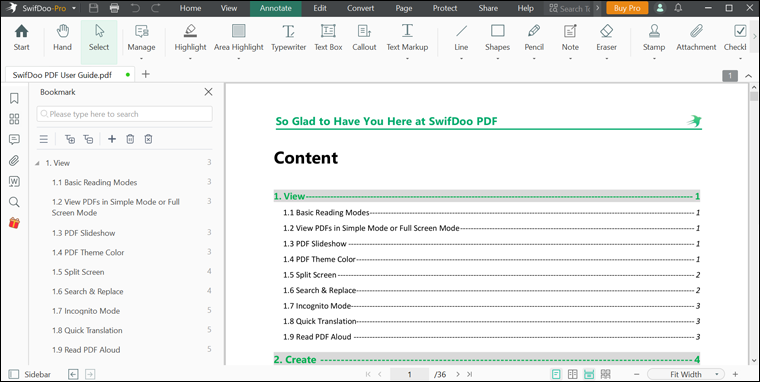Collapse all bookmarks icon
The image size is (760, 382).
point(88,139)
